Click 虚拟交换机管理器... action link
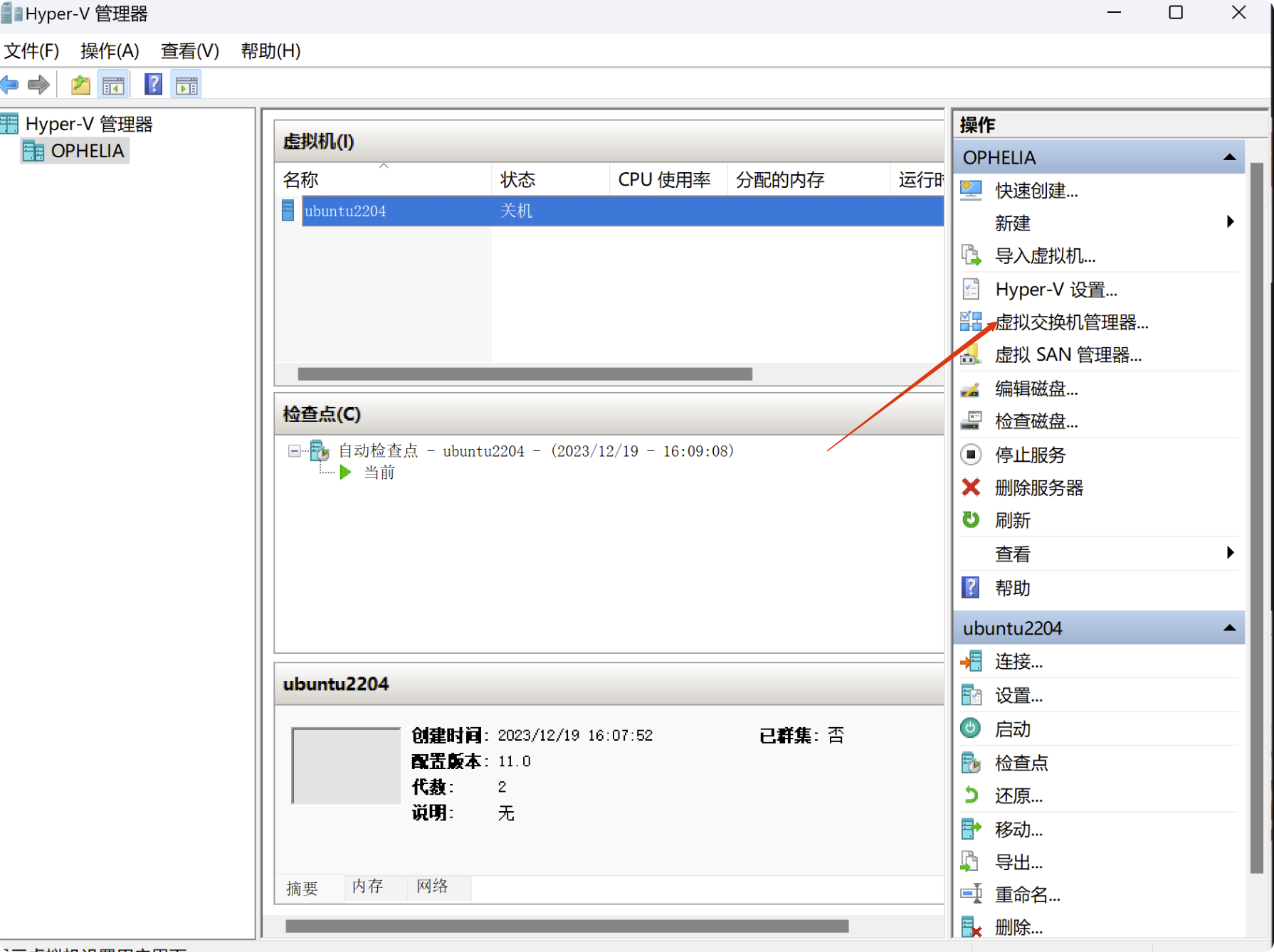This screenshot has height=952, width=1274. click(x=1071, y=322)
